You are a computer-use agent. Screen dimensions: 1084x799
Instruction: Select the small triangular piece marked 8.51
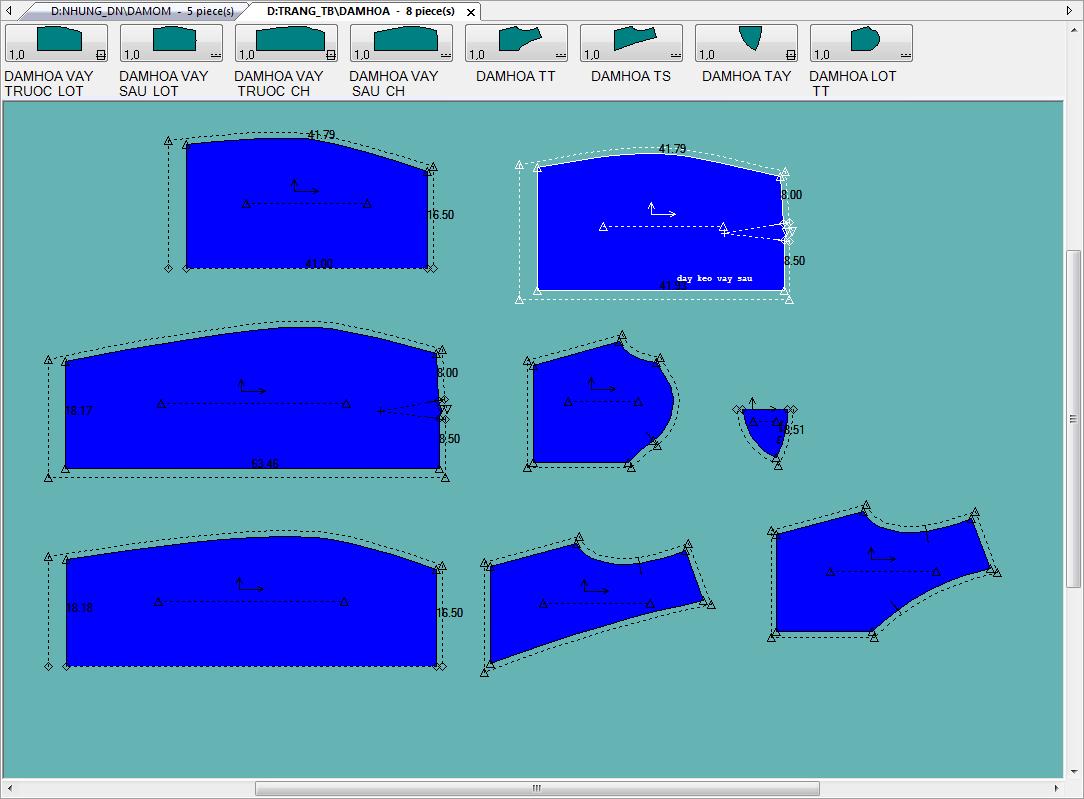764,427
